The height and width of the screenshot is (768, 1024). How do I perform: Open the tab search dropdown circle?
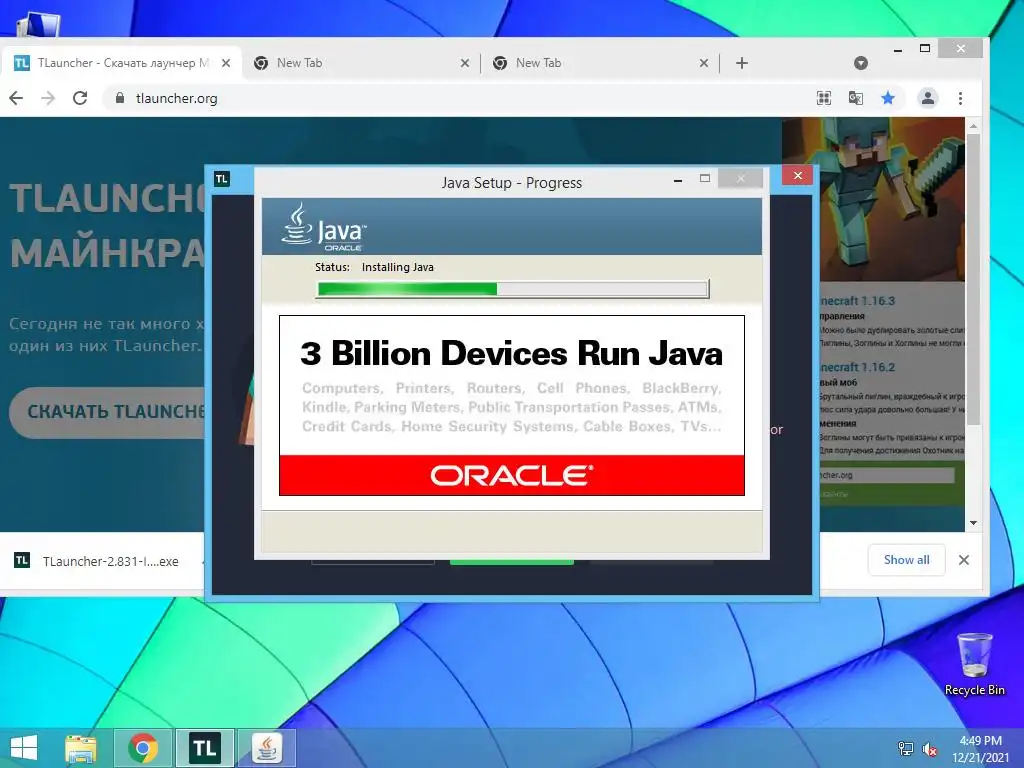[861, 63]
